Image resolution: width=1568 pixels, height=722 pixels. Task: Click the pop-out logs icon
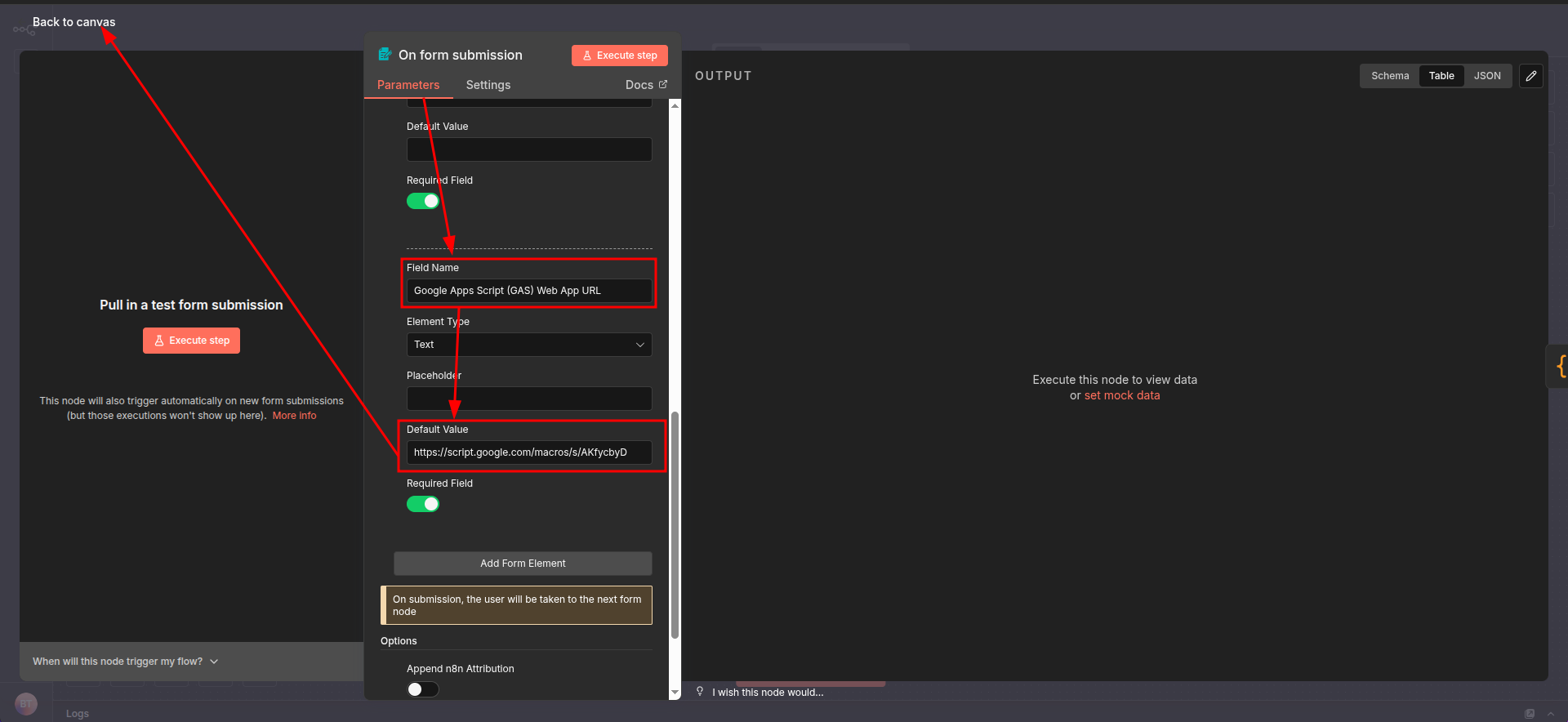tap(1530, 714)
